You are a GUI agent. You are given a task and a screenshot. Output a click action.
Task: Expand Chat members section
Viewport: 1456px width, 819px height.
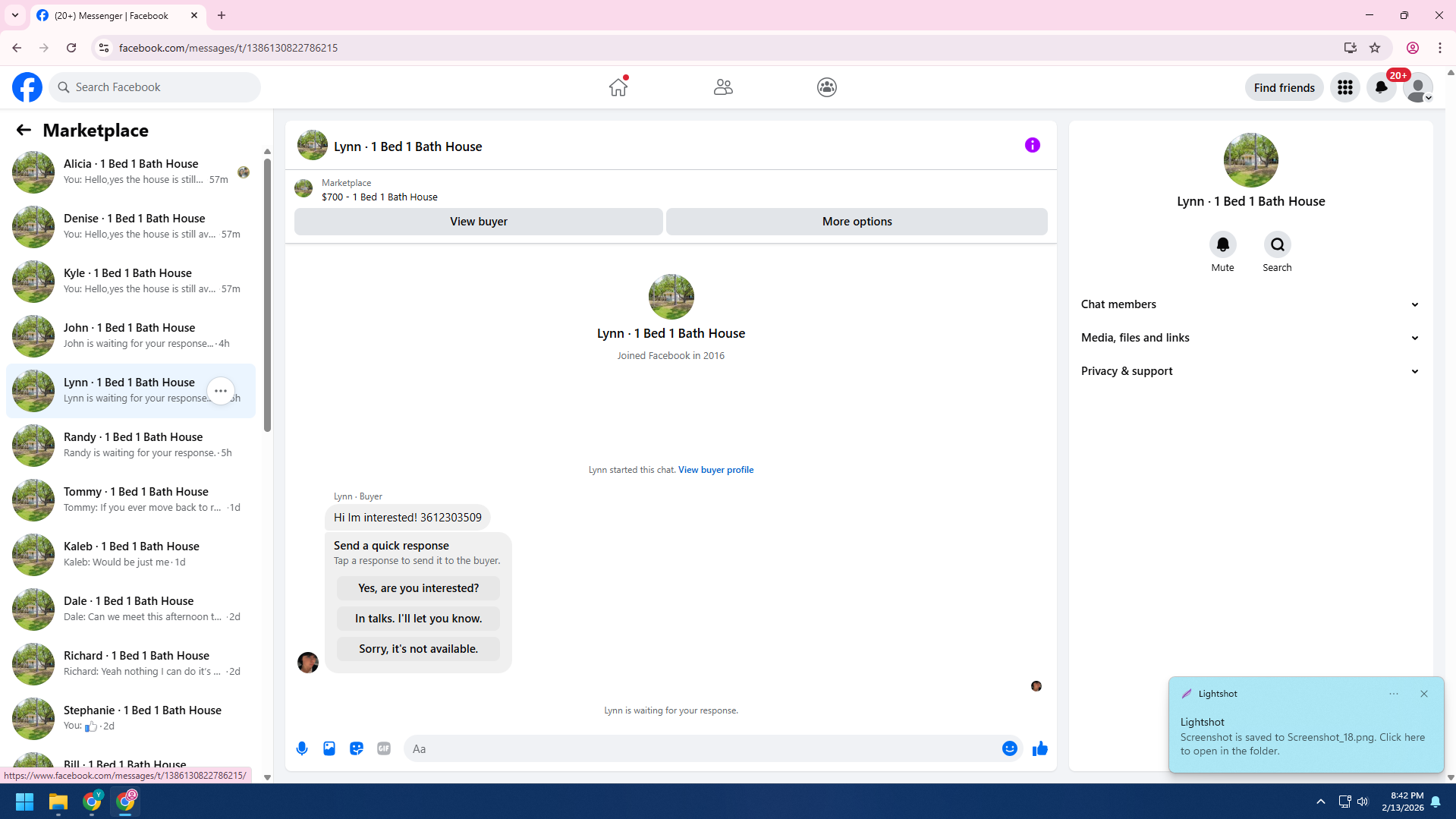pos(1250,304)
